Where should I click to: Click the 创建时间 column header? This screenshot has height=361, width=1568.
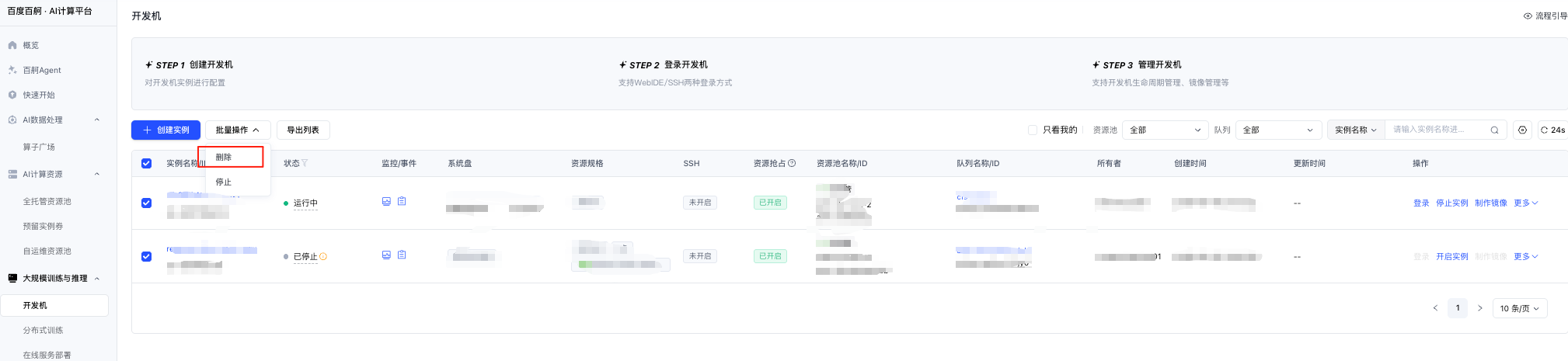click(1190, 163)
